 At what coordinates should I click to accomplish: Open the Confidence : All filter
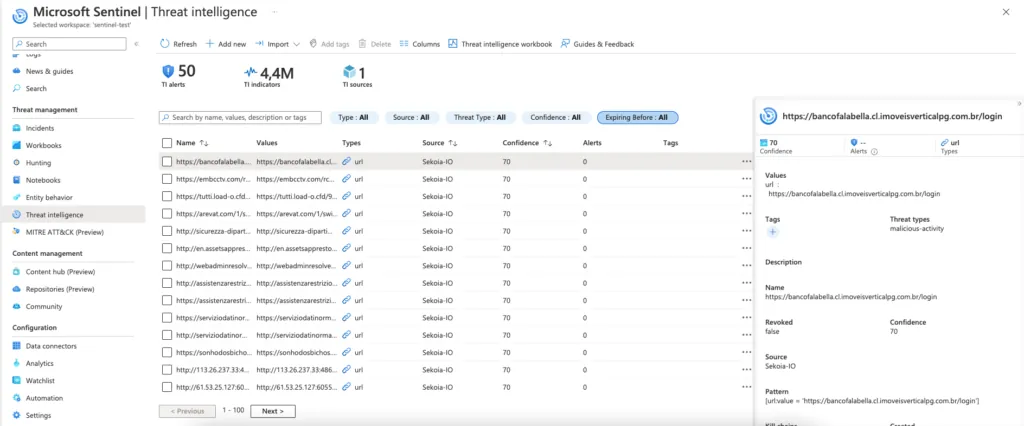556,118
